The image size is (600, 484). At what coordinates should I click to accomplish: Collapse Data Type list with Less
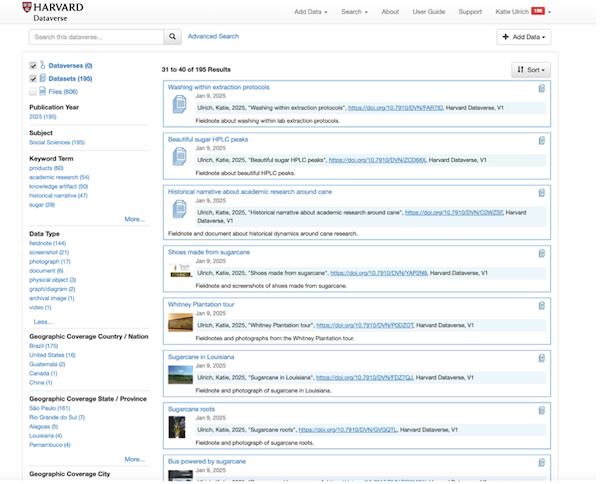(43, 322)
